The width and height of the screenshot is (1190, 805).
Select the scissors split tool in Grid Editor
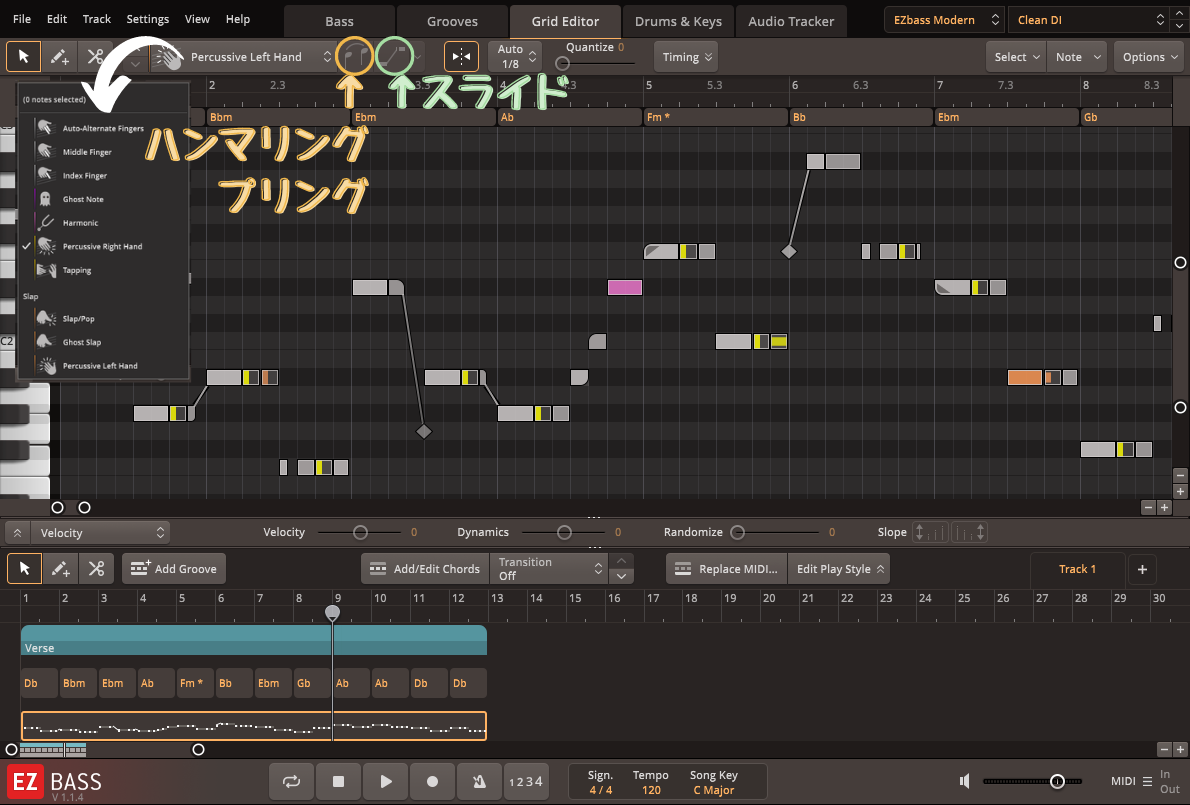96,57
